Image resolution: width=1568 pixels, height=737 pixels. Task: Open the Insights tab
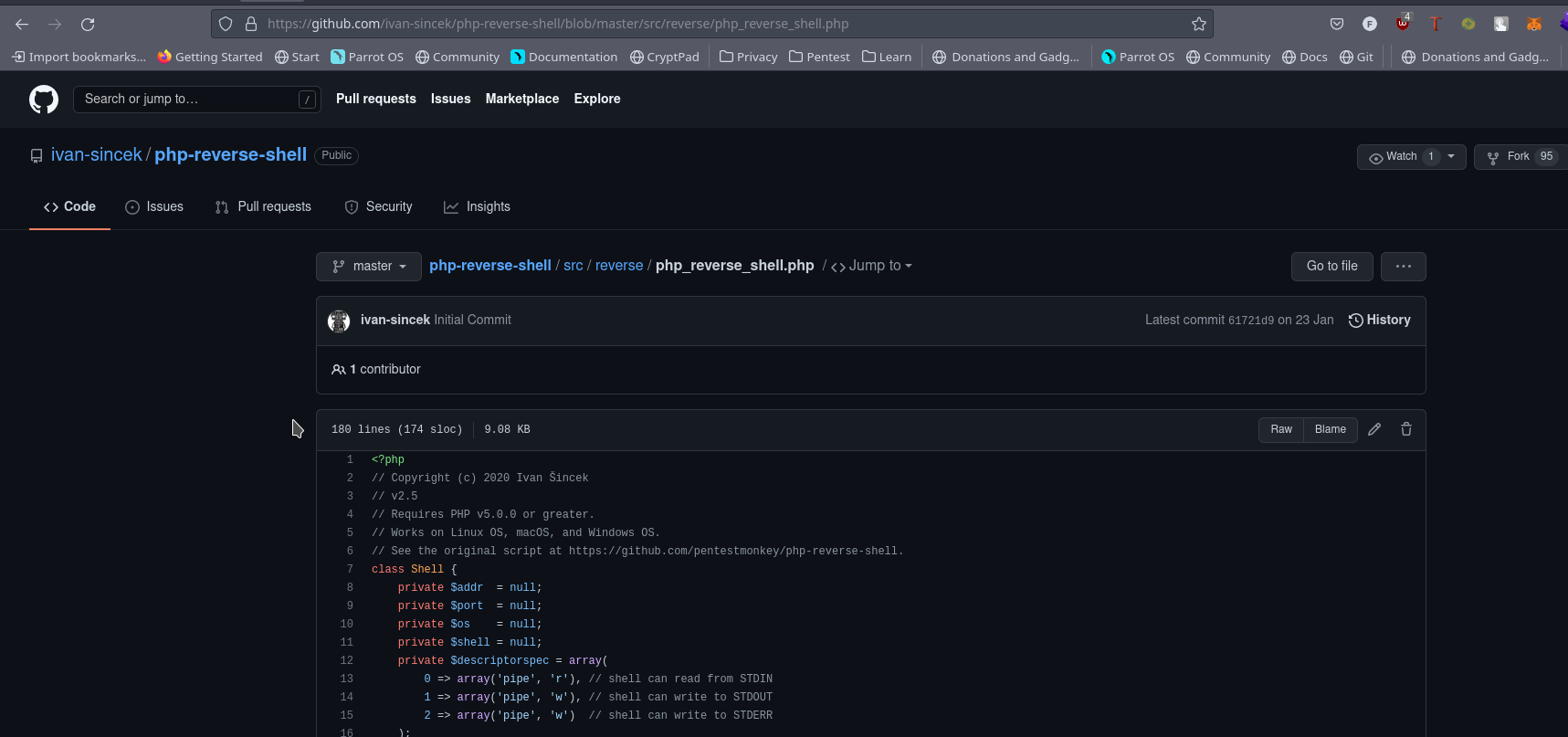click(477, 207)
